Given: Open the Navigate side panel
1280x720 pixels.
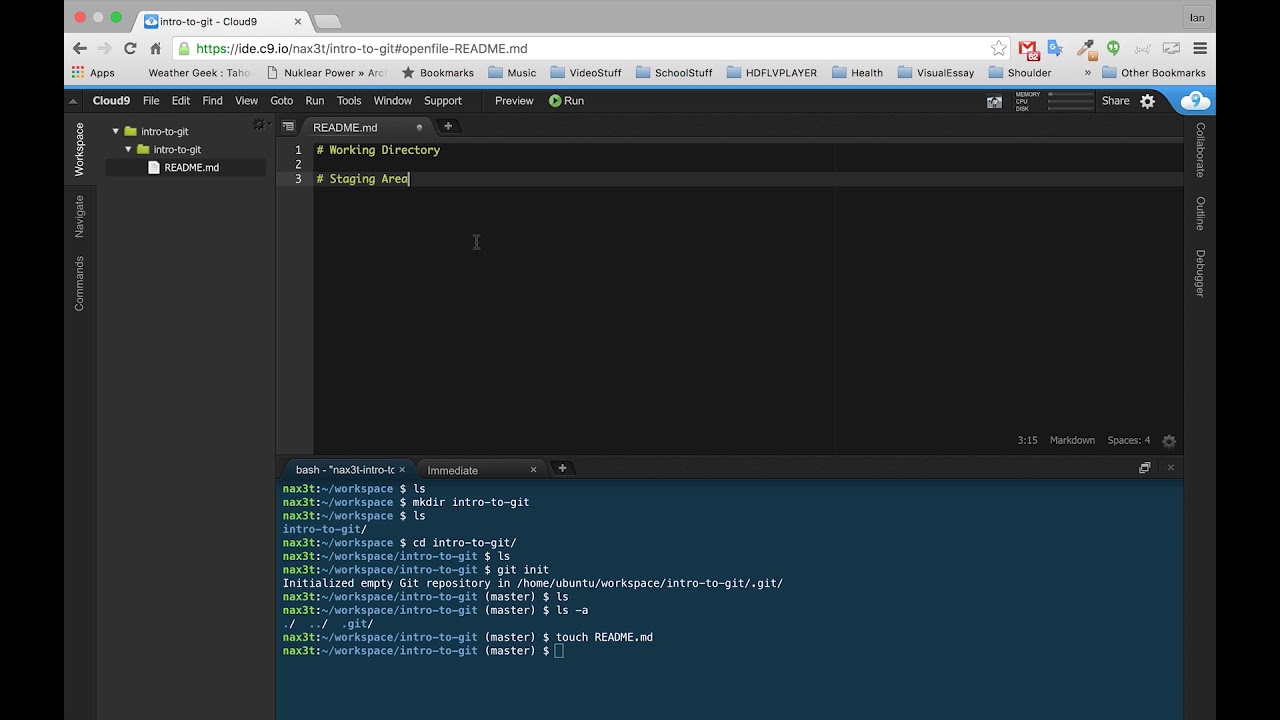Looking at the screenshot, I should (x=79, y=216).
